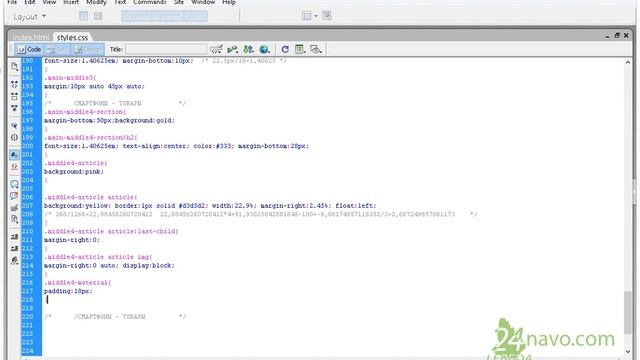
Task: Switch to Split view button
Action: [x=57, y=49]
